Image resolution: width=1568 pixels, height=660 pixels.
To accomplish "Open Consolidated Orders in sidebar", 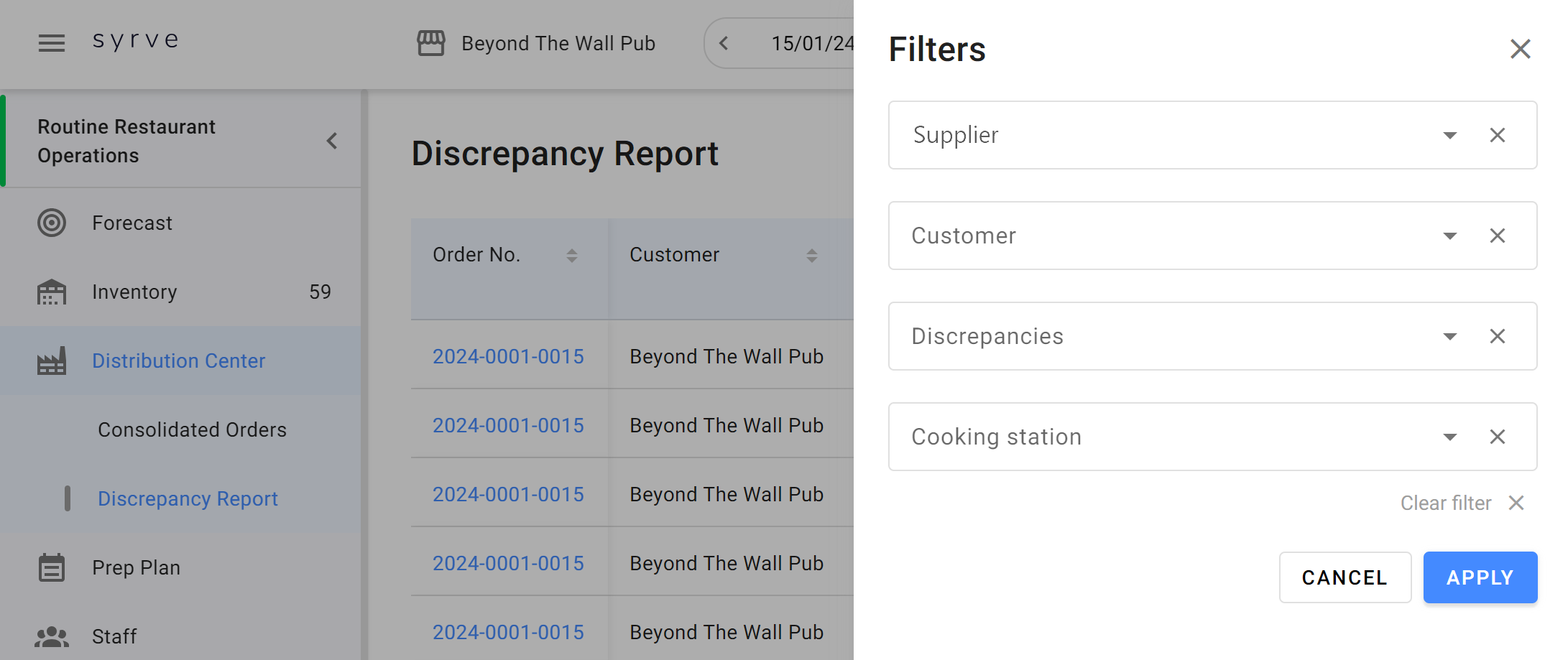I will click(x=192, y=429).
